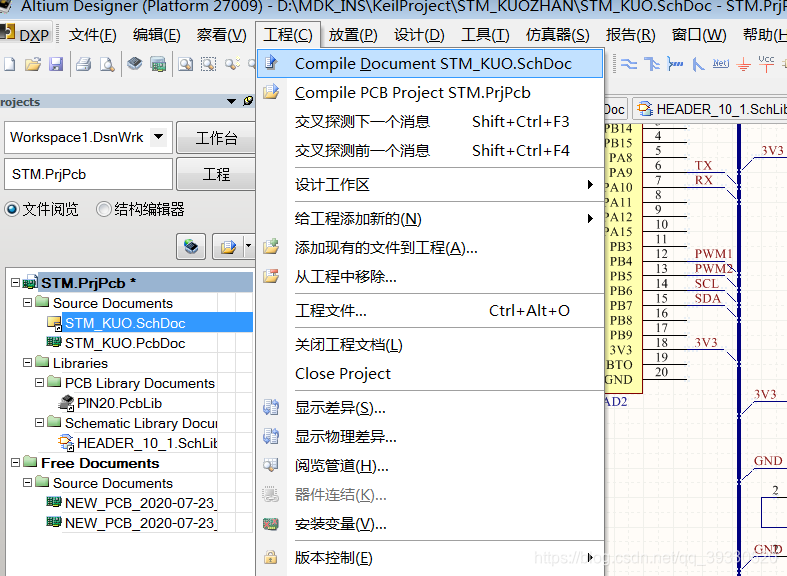
Task: Click the print preview icon
Action: point(107,64)
